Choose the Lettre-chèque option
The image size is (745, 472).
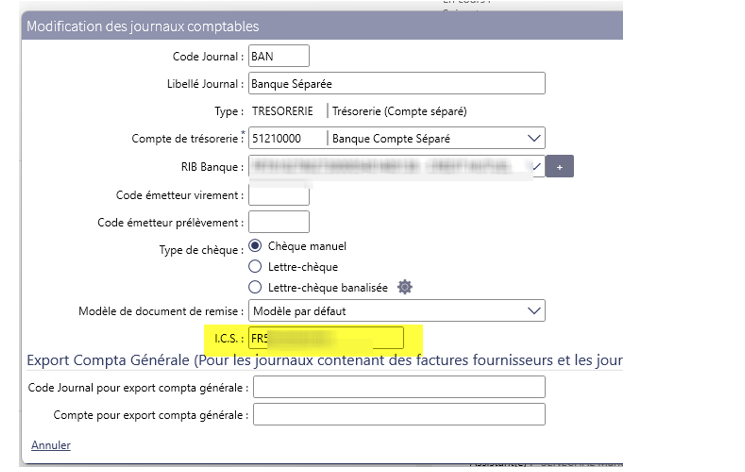254,267
